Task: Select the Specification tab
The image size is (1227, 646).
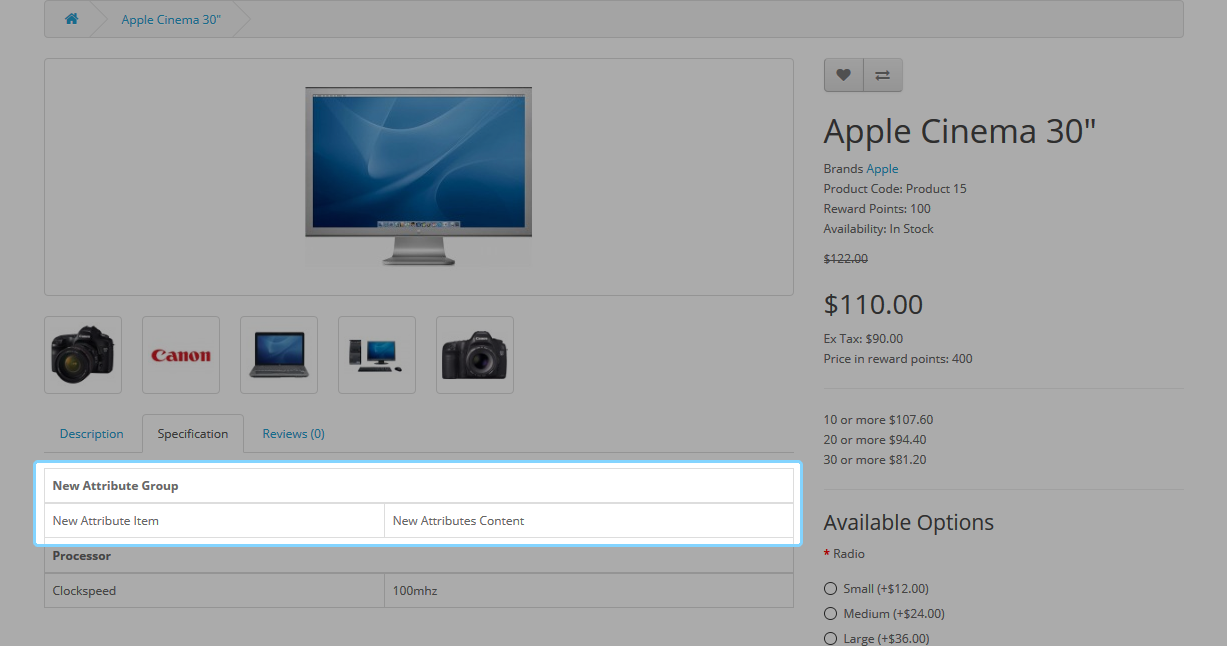Action: coord(193,434)
